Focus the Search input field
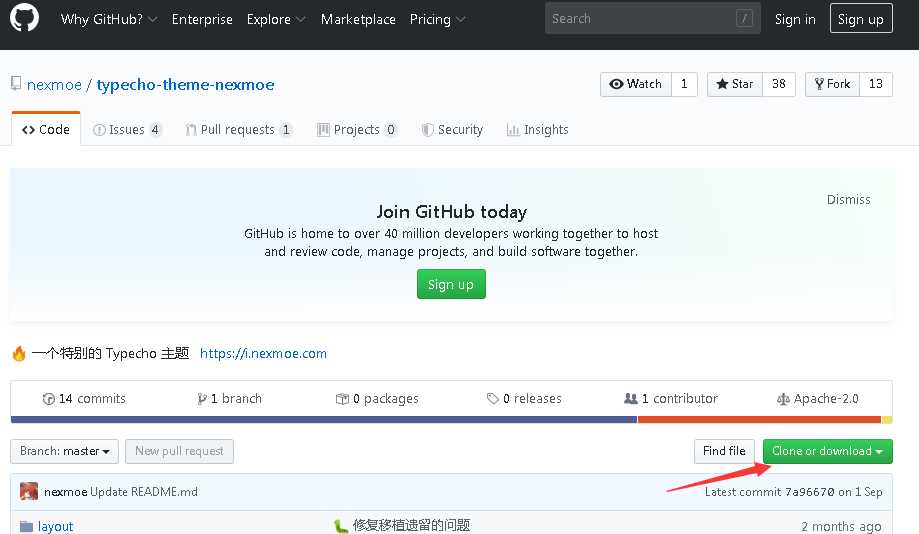919x534 pixels. click(652, 18)
